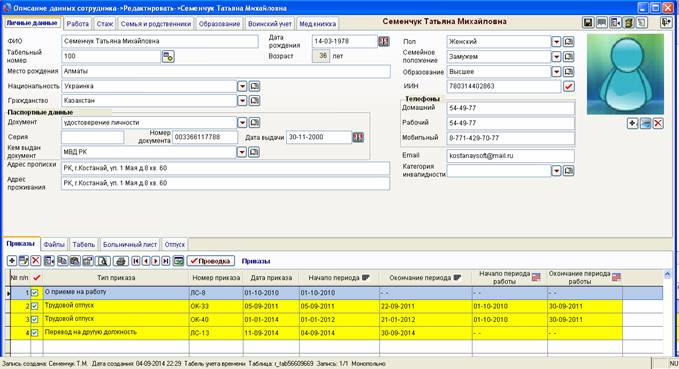Click the Начало периода column header
The height and width of the screenshot is (369, 679).
coord(339,278)
